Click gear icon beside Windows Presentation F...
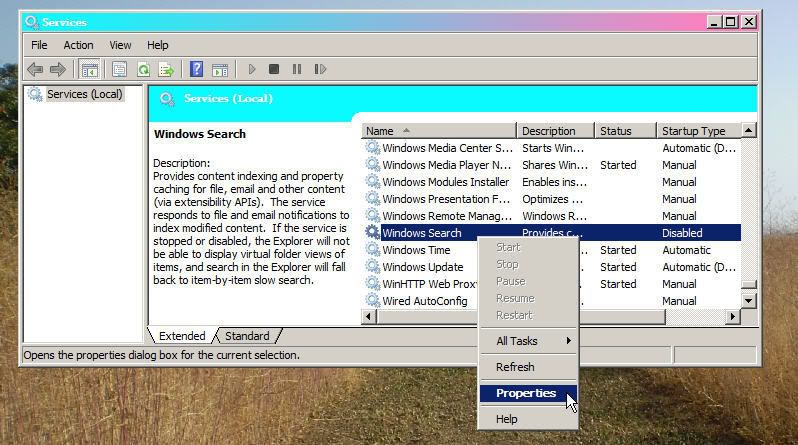 click(373, 199)
